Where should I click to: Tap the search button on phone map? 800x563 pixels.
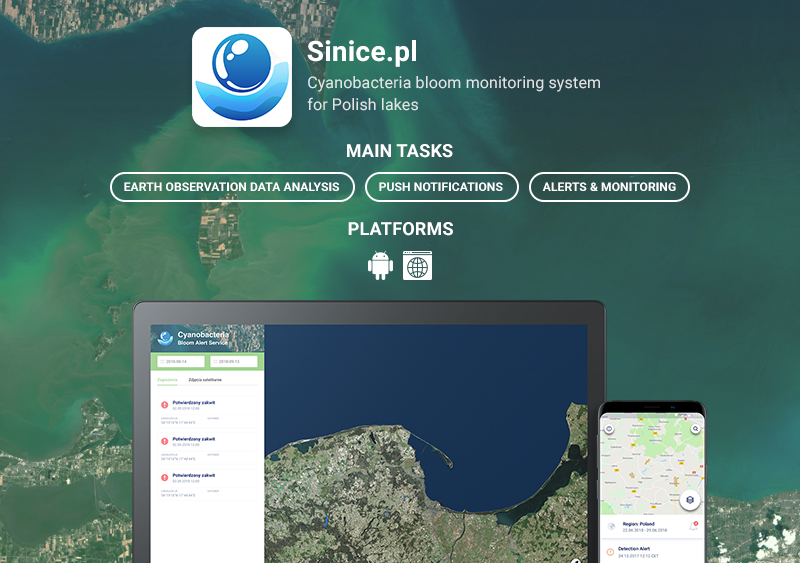pos(695,429)
